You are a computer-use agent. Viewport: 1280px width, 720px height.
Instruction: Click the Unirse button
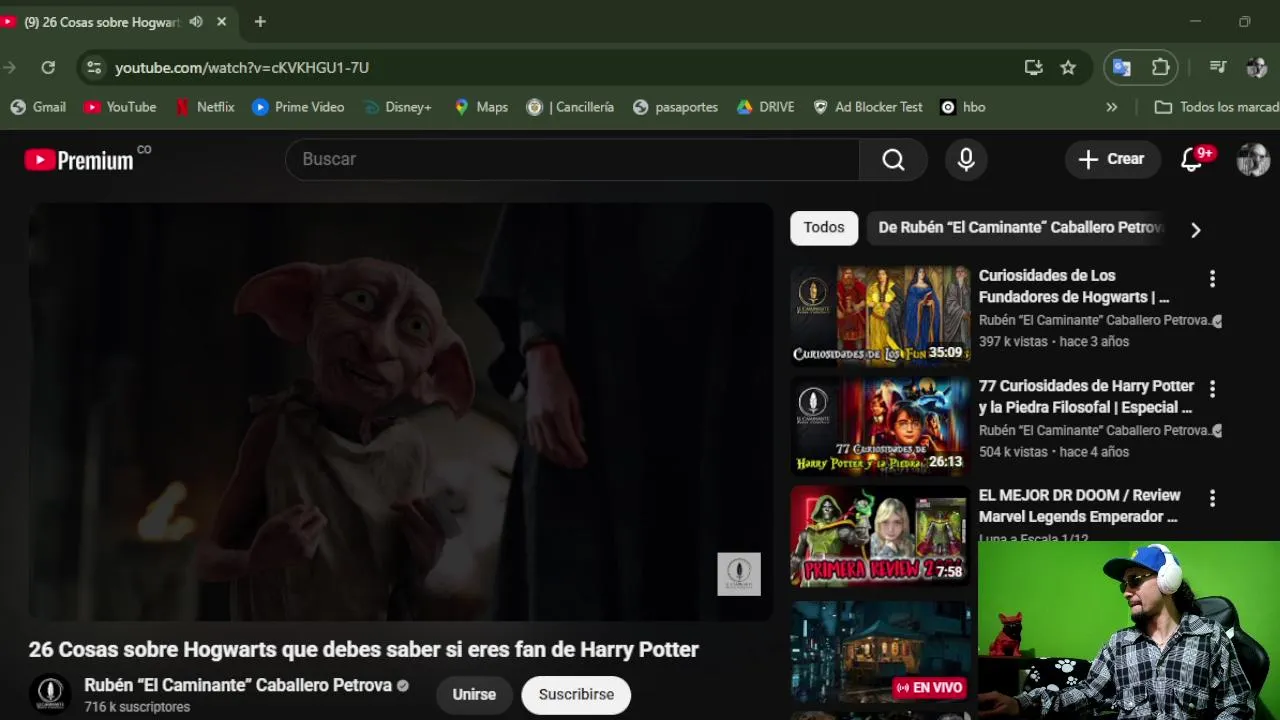(x=474, y=694)
